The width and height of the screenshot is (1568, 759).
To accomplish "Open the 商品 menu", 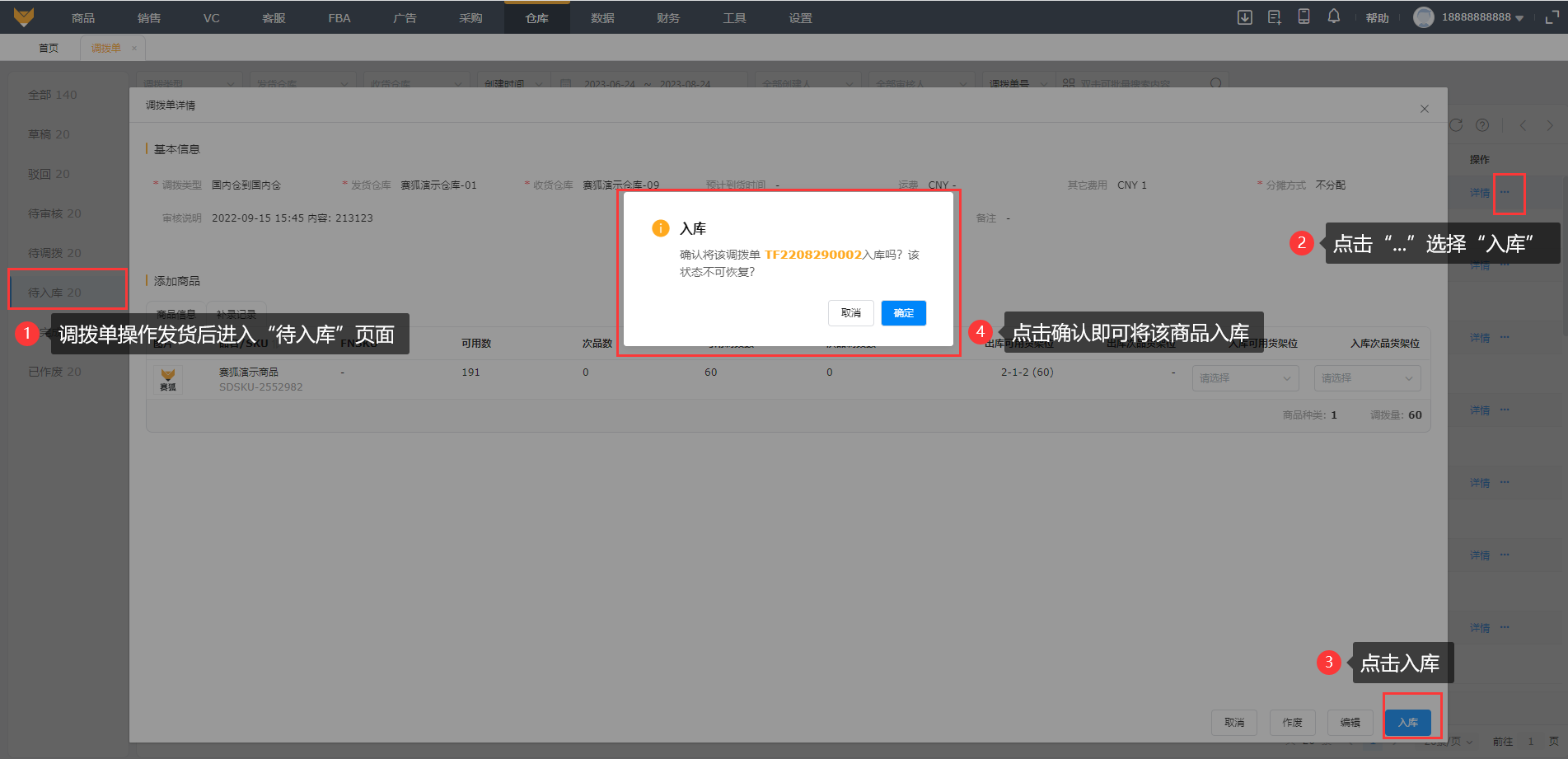I will point(83,17).
